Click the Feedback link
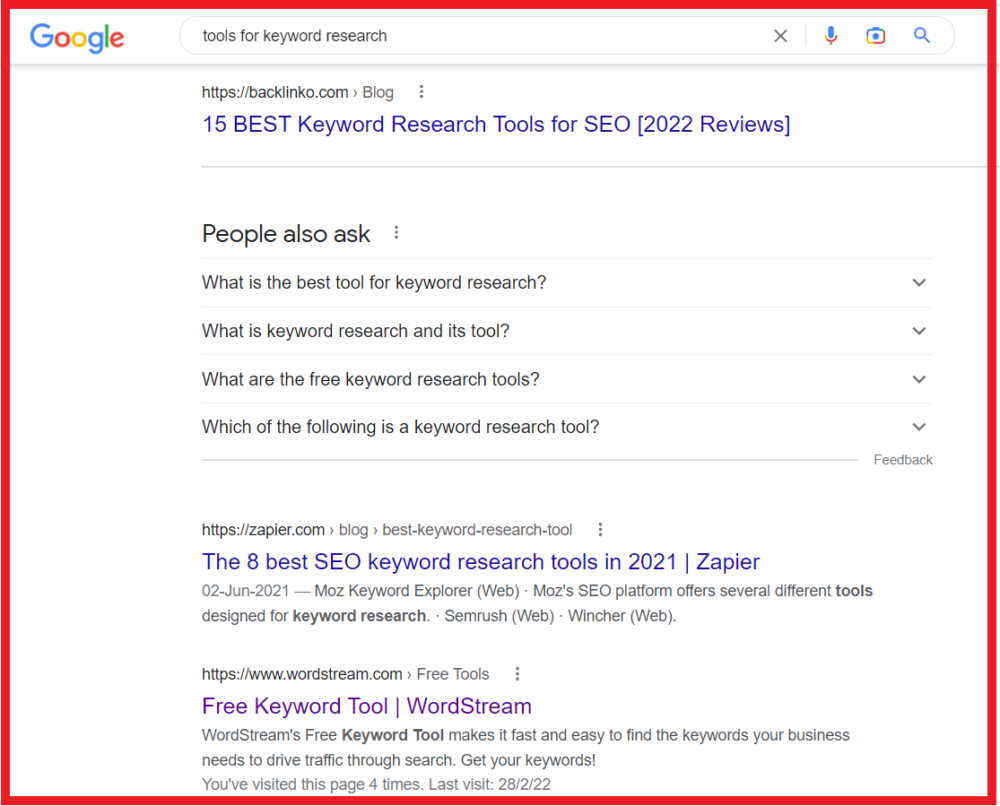 click(x=903, y=459)
